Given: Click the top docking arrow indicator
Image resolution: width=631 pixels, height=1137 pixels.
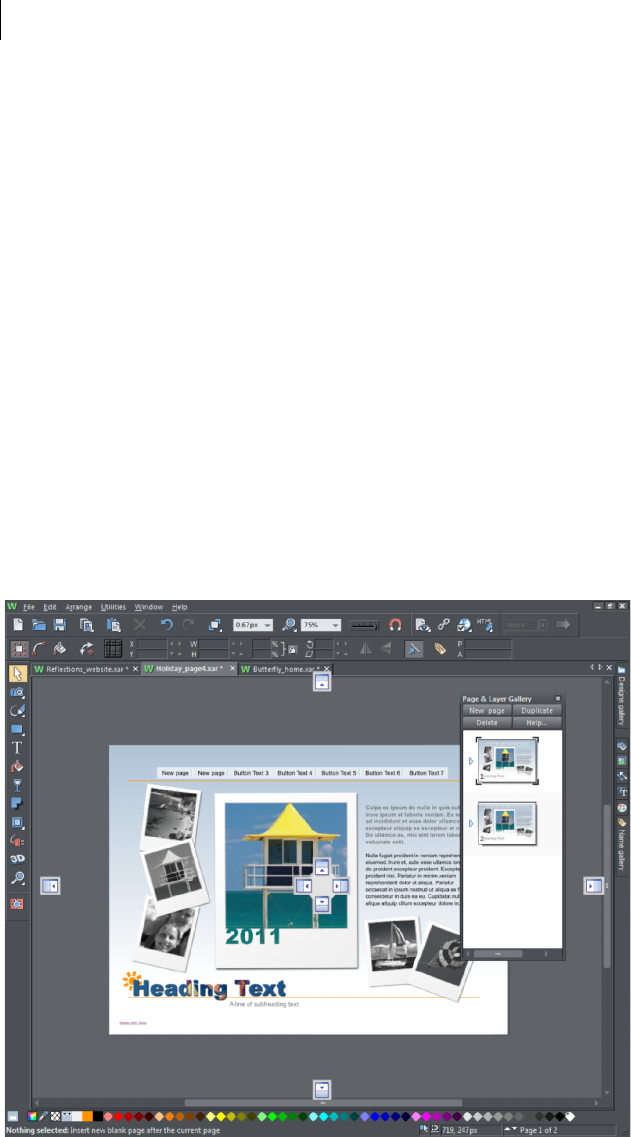Looking at the screenshot, I should tap(323, 682).
